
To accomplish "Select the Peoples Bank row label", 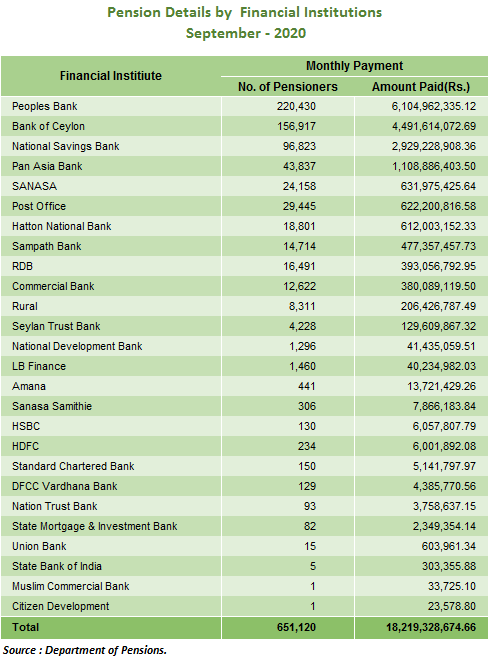I will point(45,106).
